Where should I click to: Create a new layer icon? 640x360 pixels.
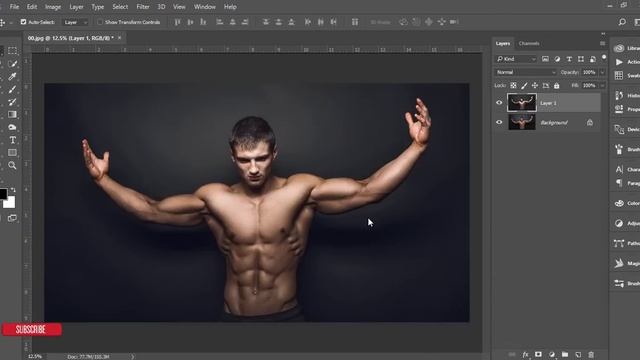click(x=578, y=354)
